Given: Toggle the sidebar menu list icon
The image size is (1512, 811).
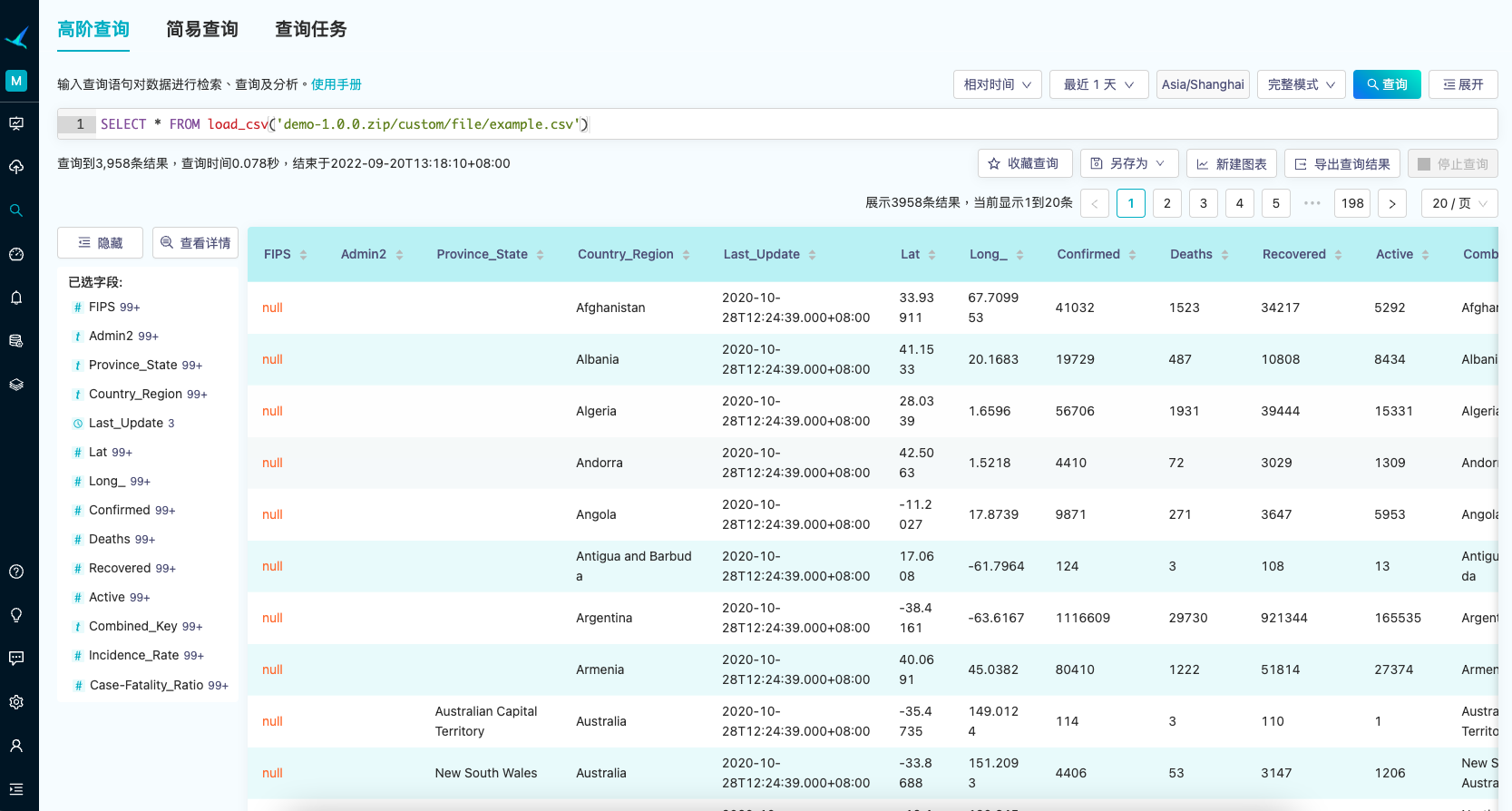Looking at the screenshot, I should [16, 789].
